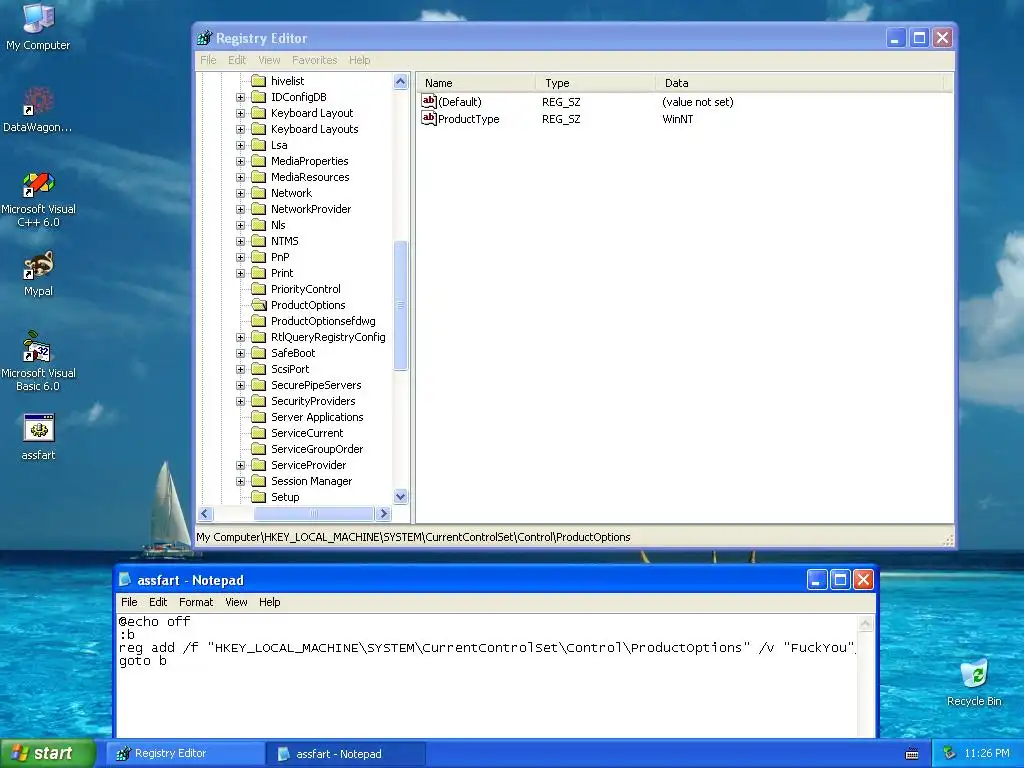This screenshot has width=1024, height=768.
Task: Click the ServiceGroupOrder folder icon
Action: point(259,449)
